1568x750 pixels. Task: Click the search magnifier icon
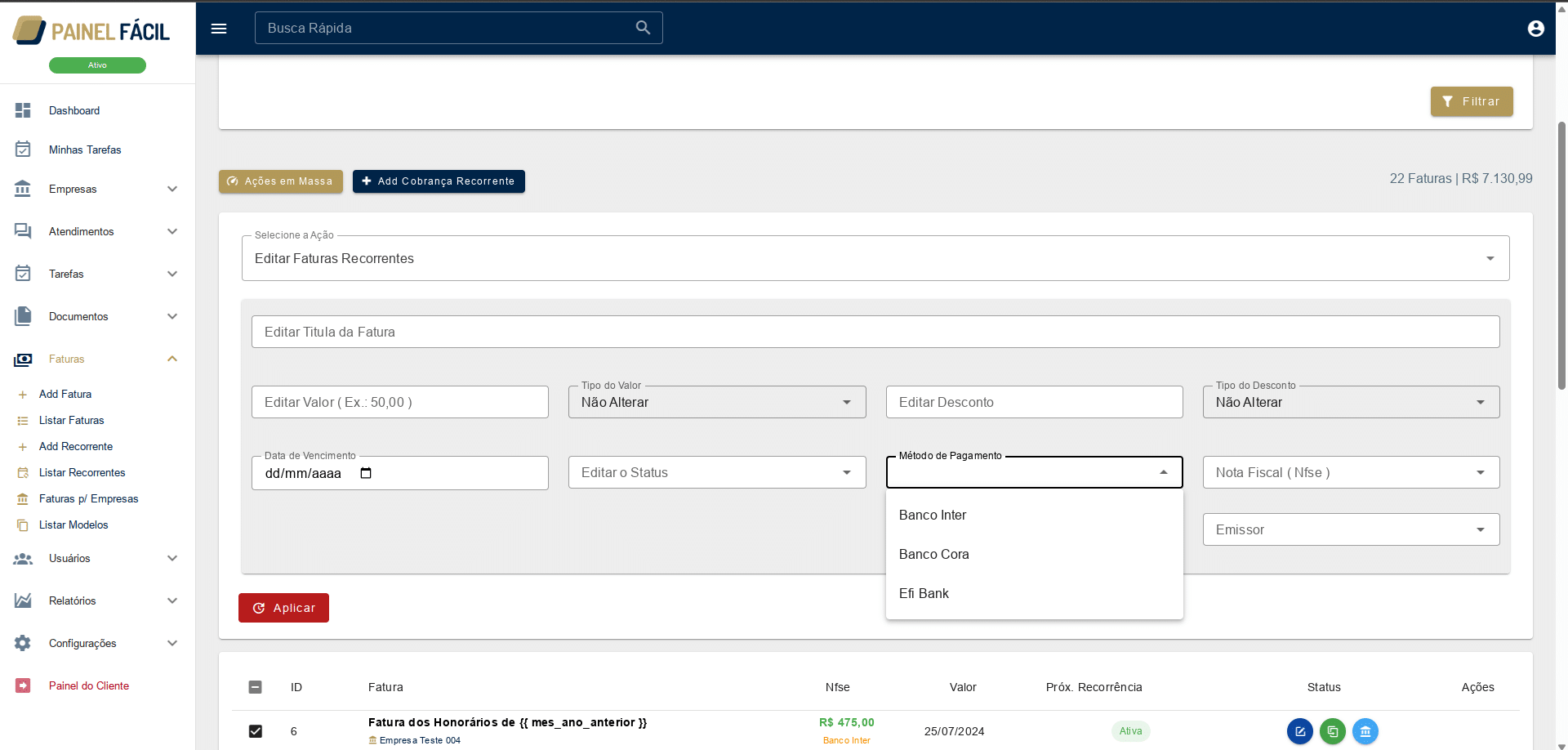point(643,28)
